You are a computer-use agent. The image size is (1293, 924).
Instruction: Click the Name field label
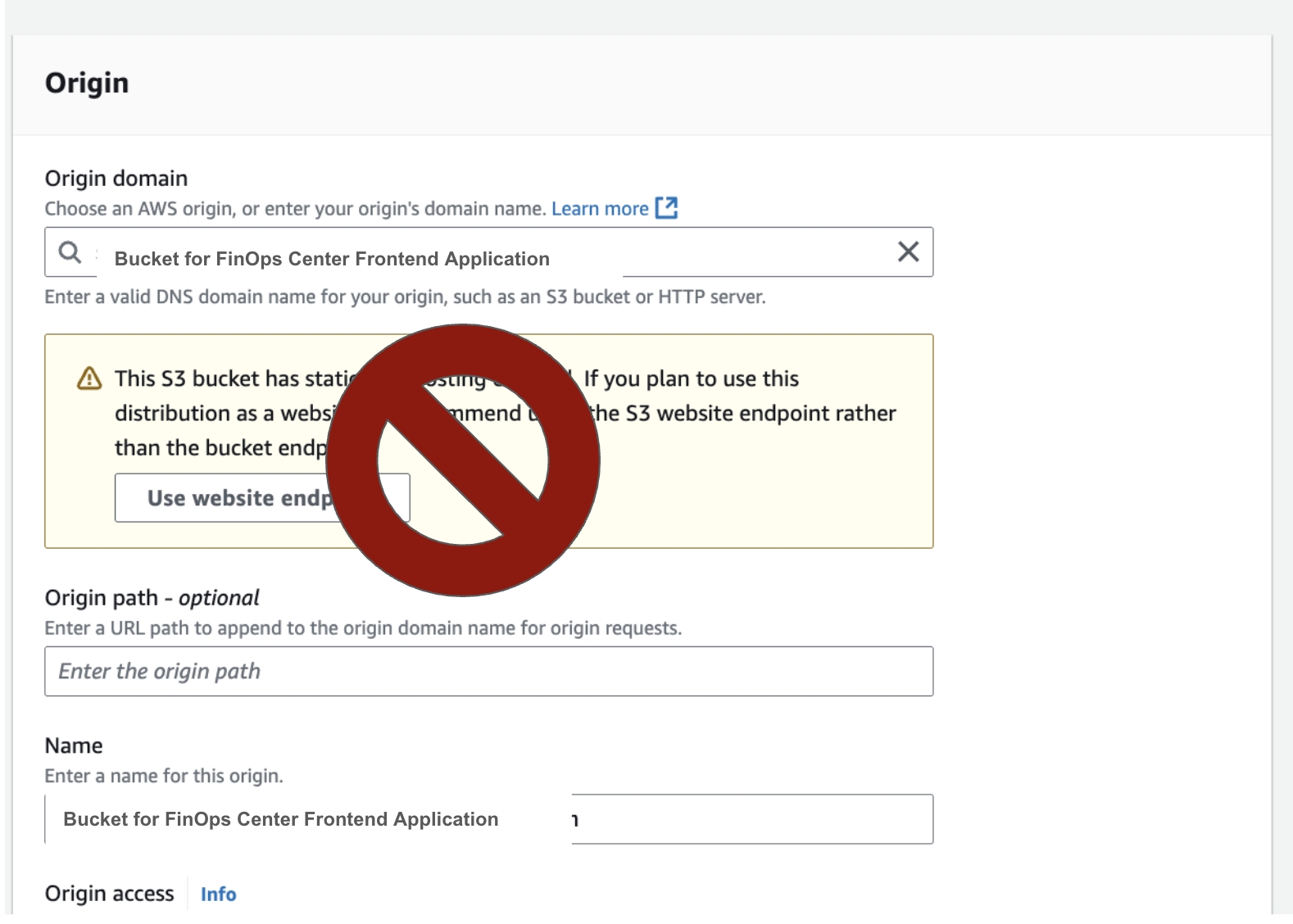74,746
